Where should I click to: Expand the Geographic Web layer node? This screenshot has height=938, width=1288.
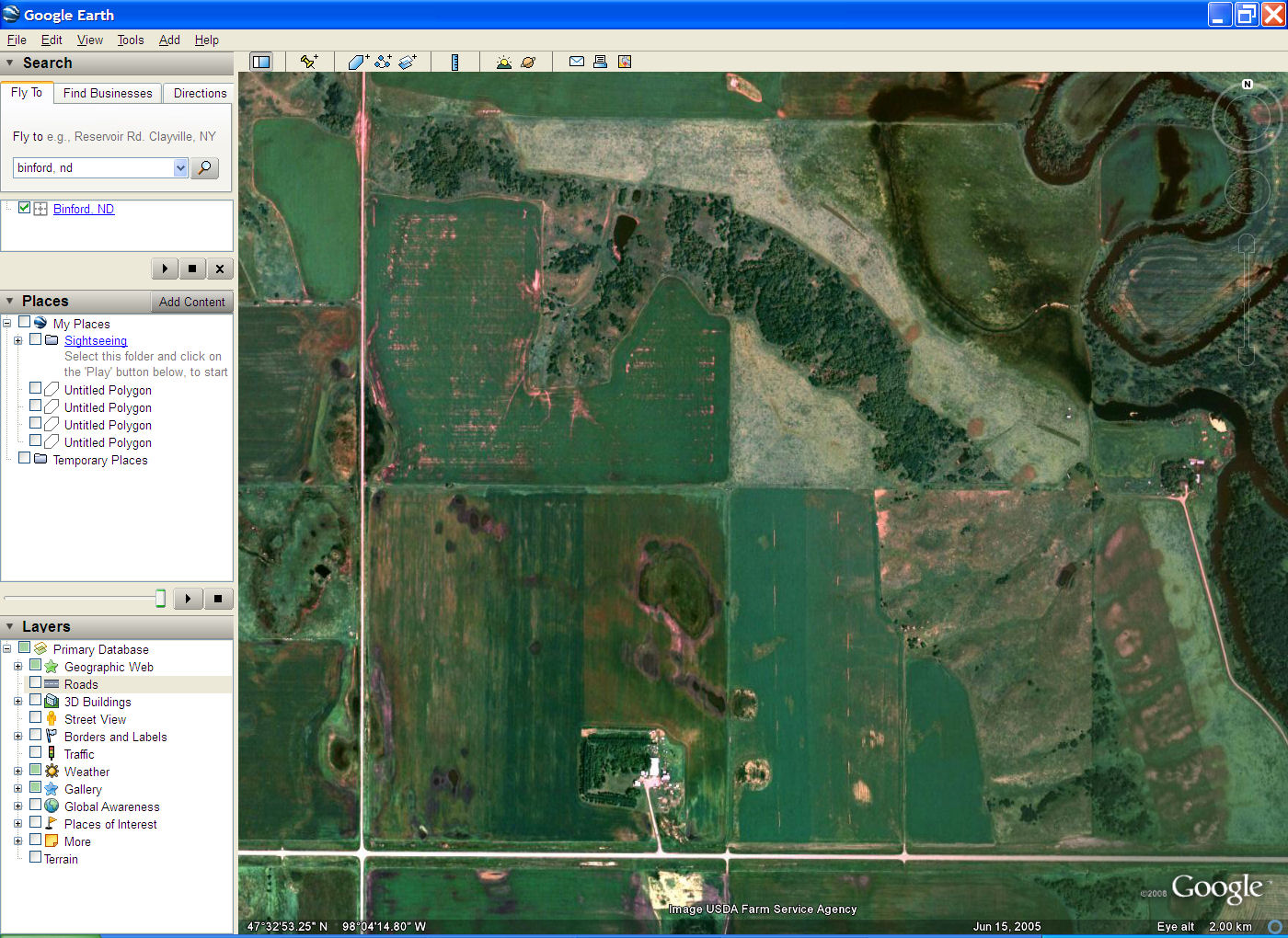[17, 666]
